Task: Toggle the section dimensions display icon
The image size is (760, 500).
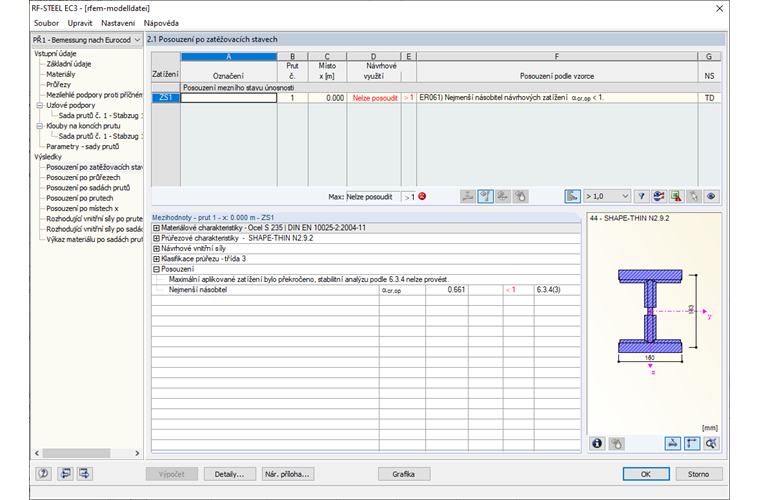Action: pos(673,443)
